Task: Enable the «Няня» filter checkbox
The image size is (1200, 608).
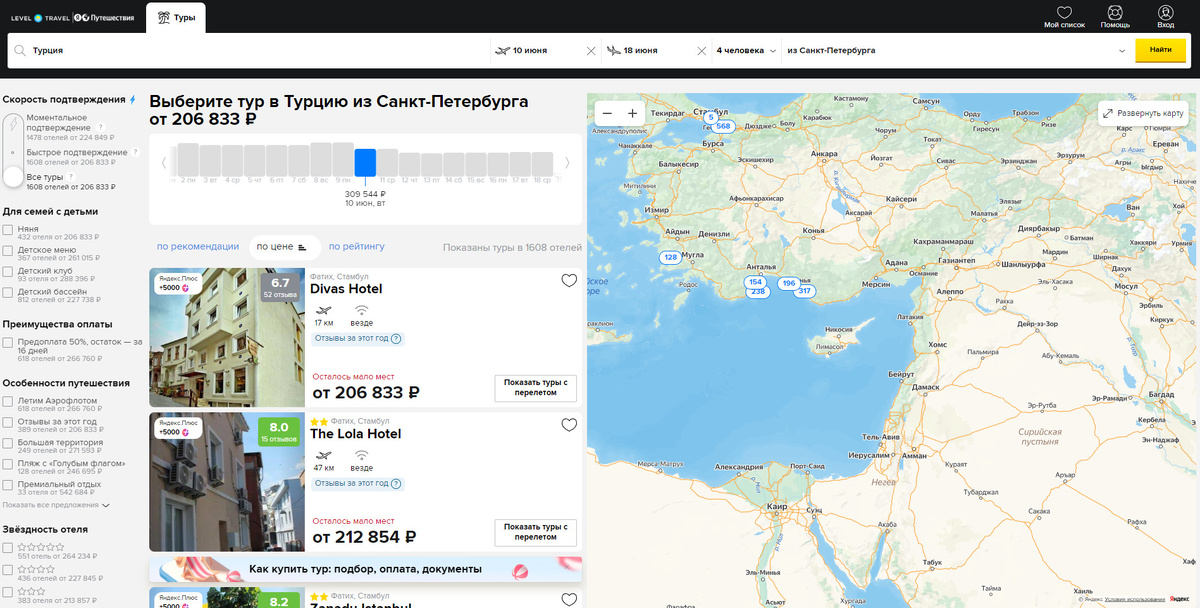Action: (7, 227)
